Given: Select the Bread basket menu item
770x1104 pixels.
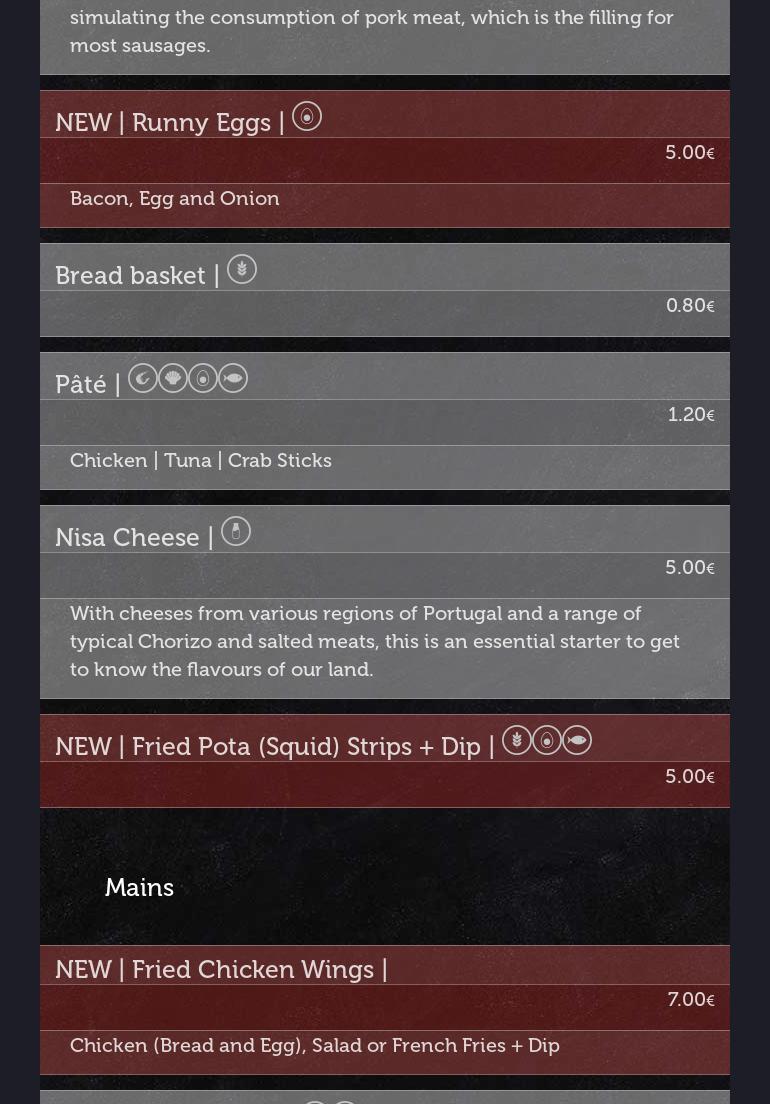Looking at the screenshot, I should pos(130,276).
